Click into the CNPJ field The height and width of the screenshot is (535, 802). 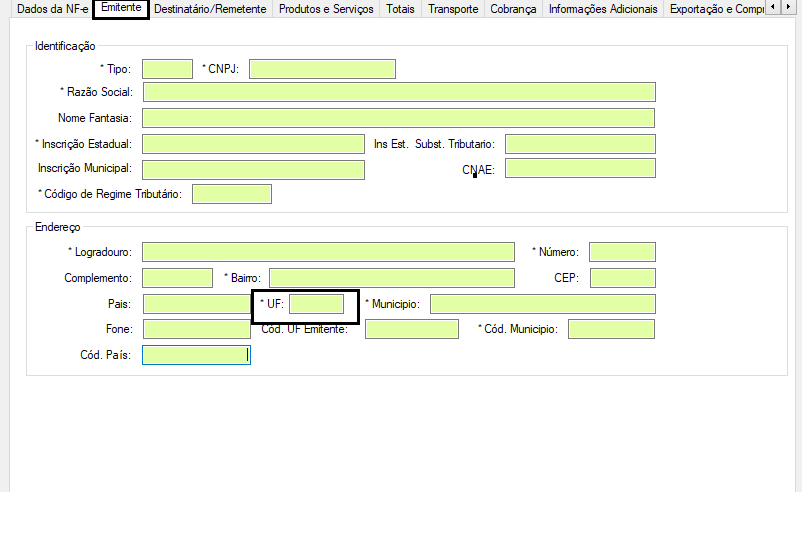tap(322, 69)
